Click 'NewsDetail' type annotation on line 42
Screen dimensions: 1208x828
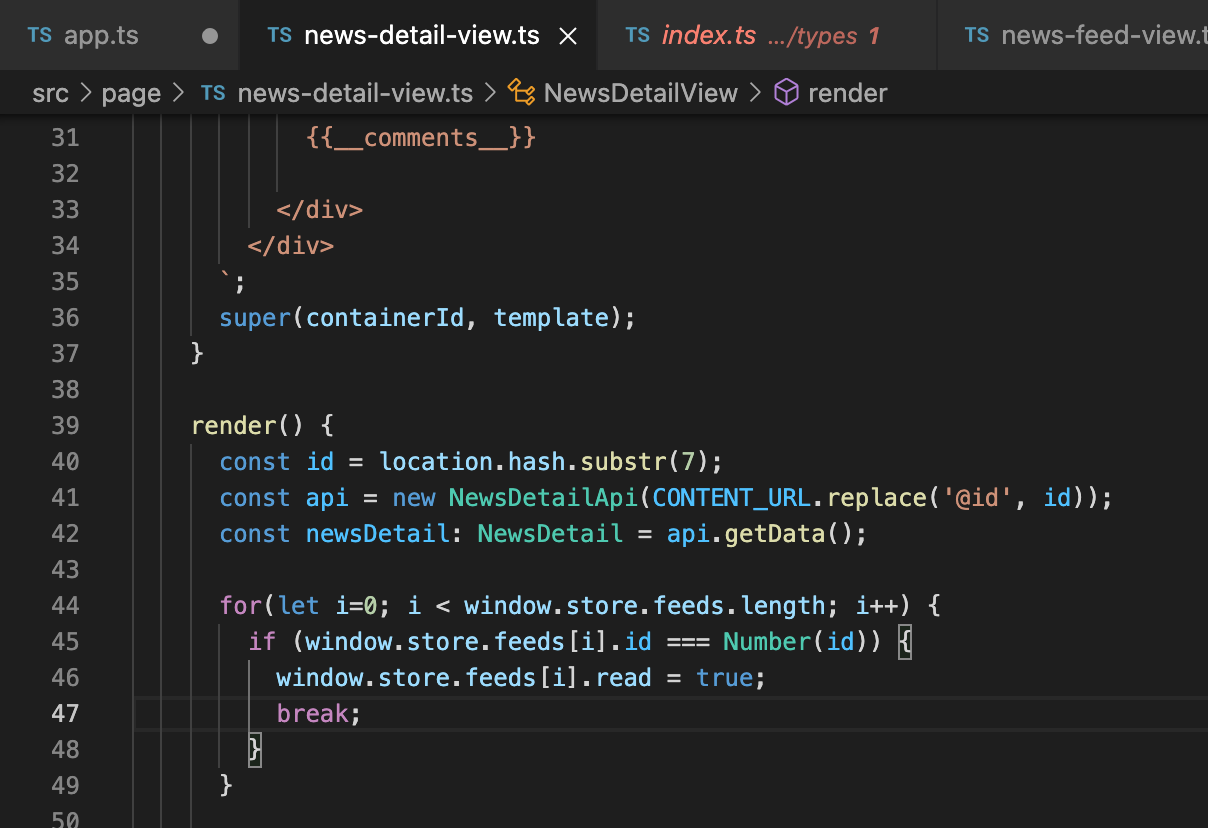click(x=550, y=533)
